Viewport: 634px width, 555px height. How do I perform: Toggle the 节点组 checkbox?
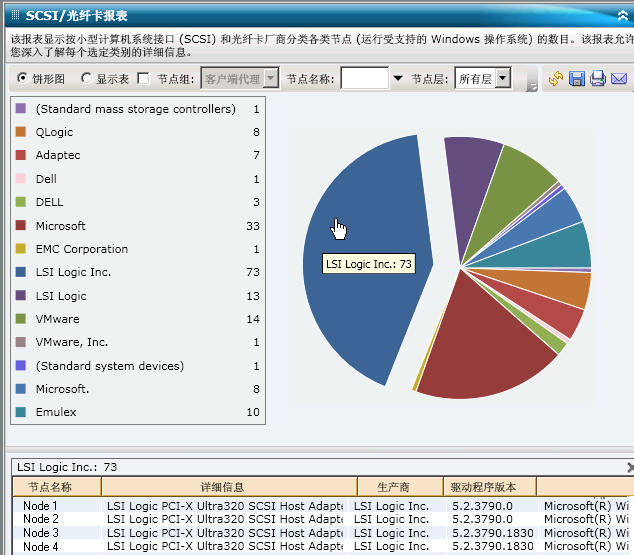(x=143, y=78)
